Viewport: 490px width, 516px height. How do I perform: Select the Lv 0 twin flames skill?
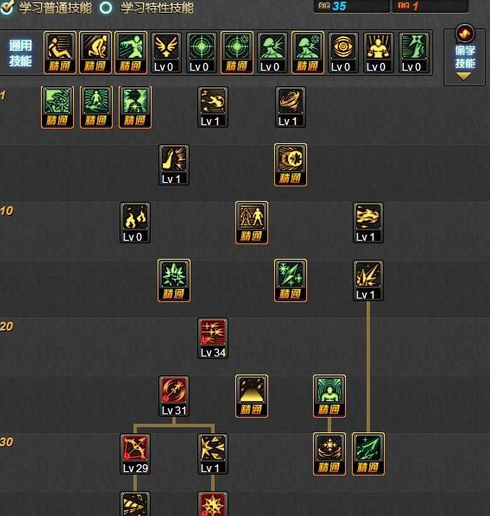click(135, 222)
